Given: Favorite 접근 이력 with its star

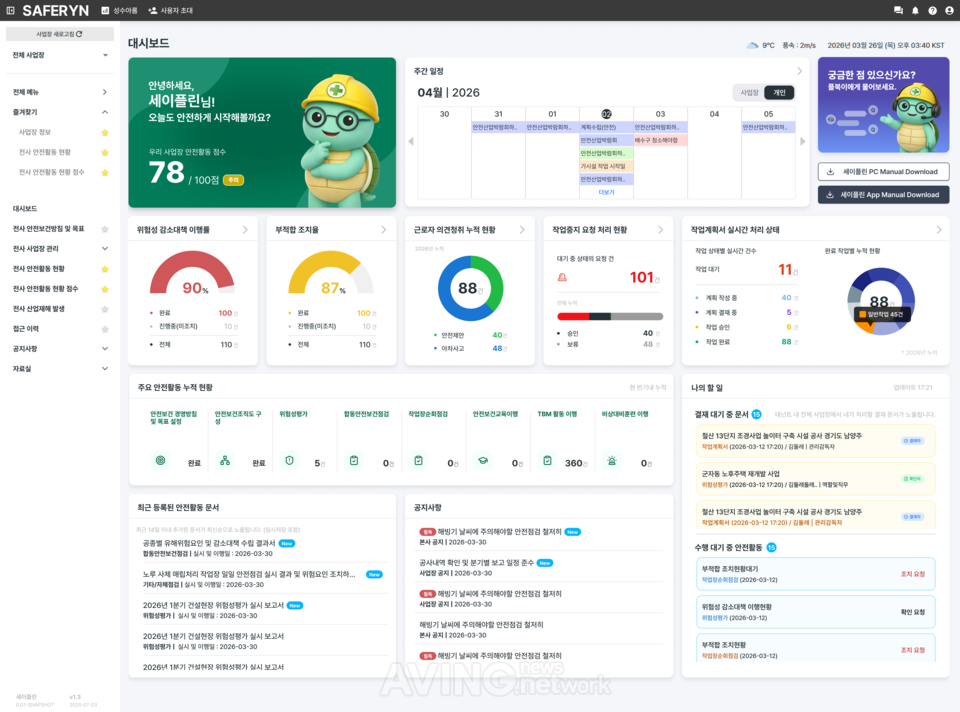Looking at the screenshot, I should pyautogui.click(x=105, y=329).
